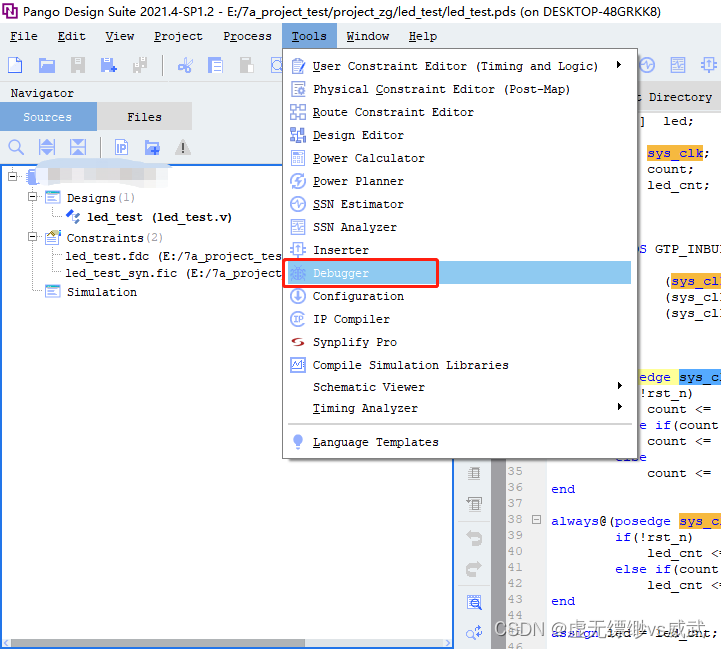Screen dimensions: 721x649
Task: Launch Route Constraint Editor
Action: pyautogui.click(x=459, y=112)
